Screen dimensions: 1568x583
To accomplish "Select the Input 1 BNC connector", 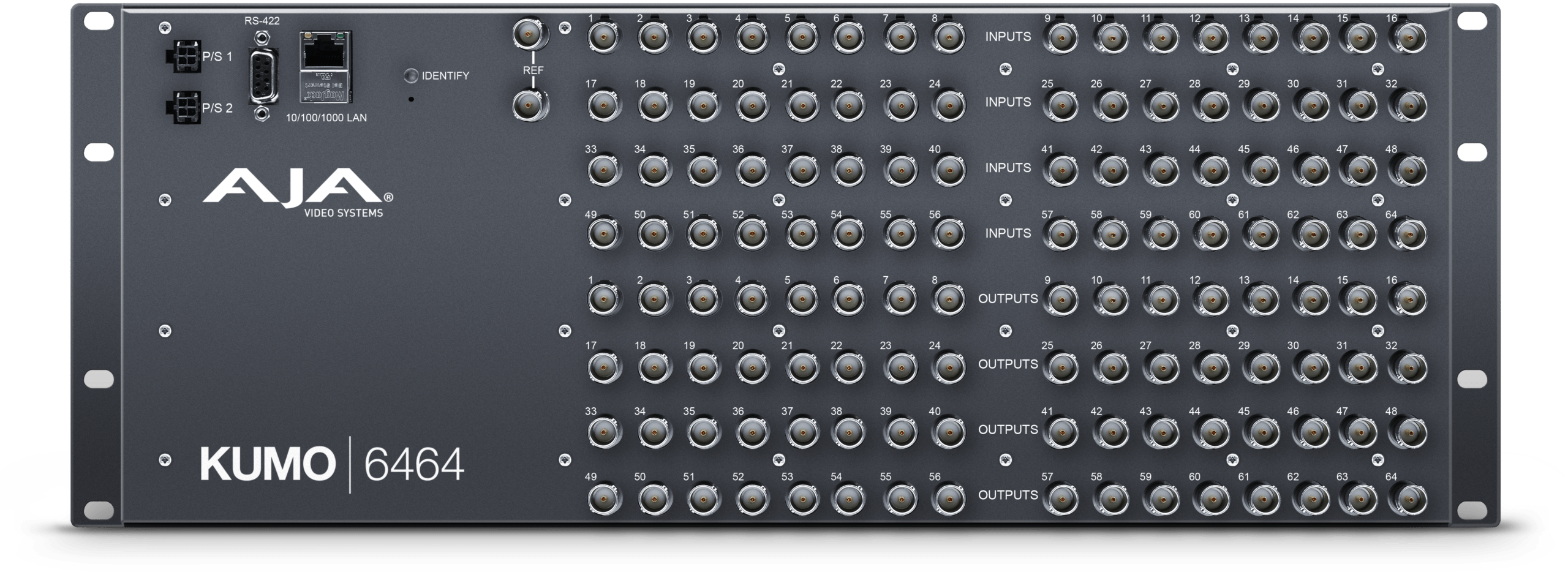I will (605, 38).
